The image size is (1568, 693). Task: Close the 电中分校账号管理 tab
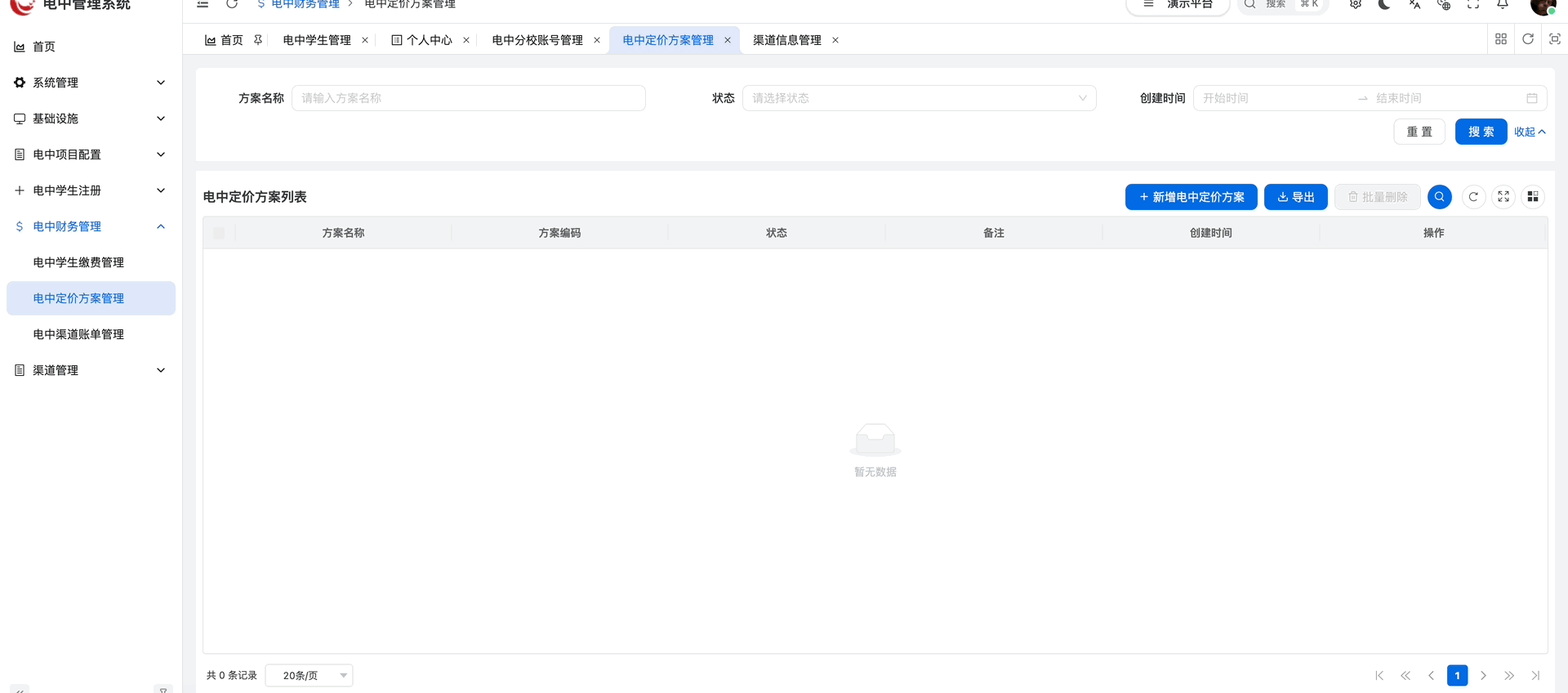pyautogui.click(x=597, y=40)
